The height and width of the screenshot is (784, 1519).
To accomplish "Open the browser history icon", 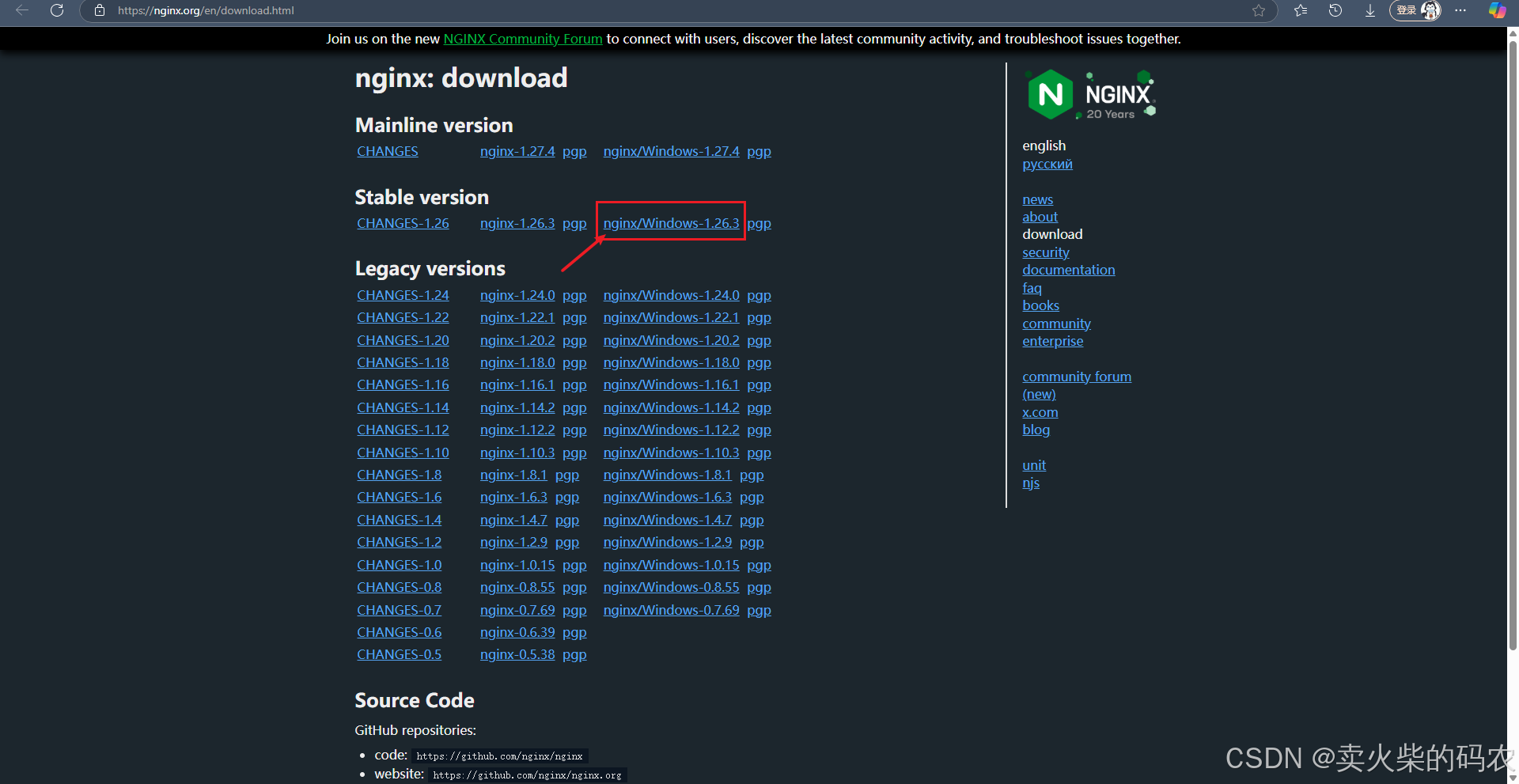I will click(1335, 10).
